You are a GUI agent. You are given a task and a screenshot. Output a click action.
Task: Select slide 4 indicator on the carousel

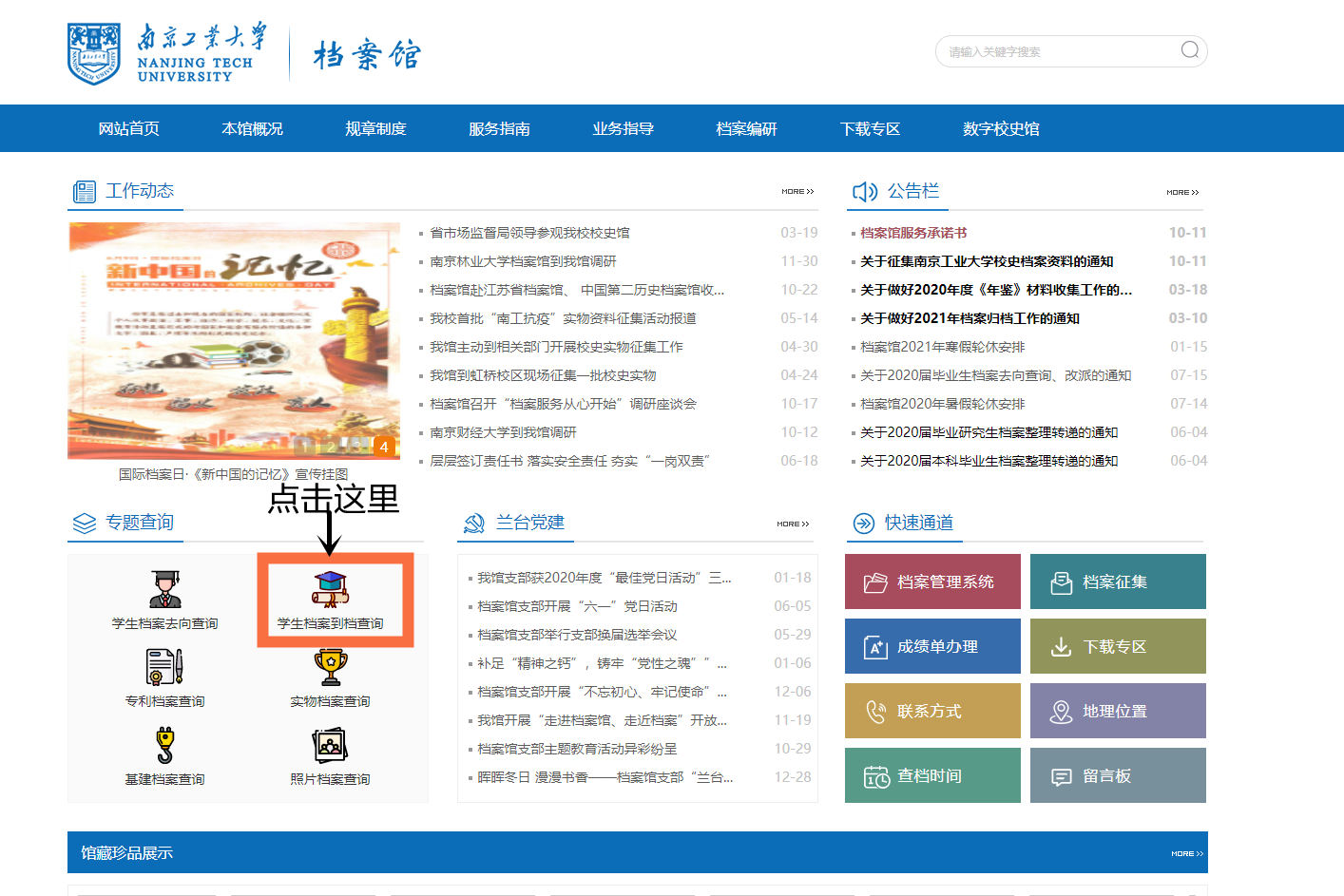[384, 447]
